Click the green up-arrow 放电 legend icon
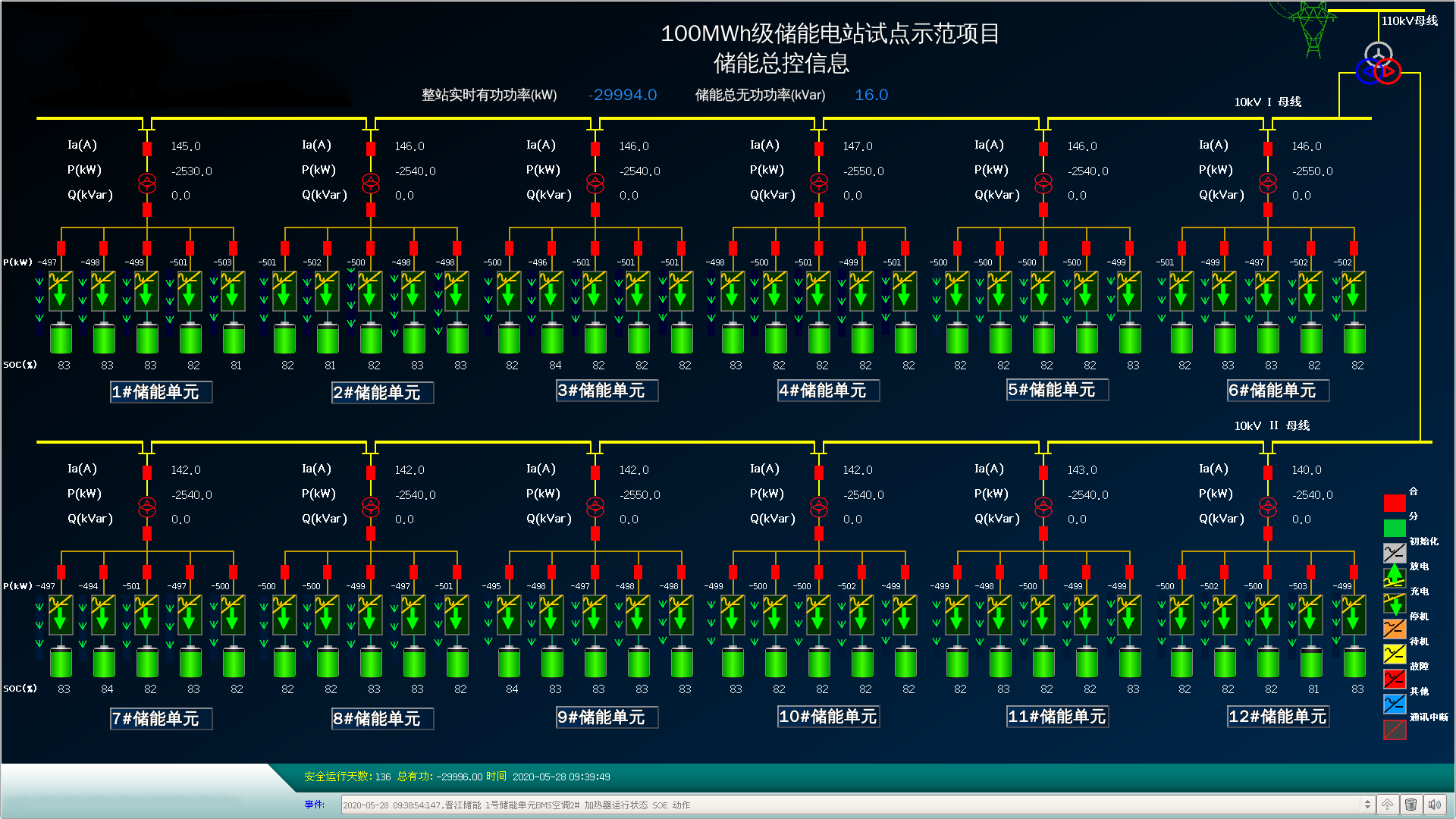The height and width of the screenshot is (819, 1456). pyautogui.click(x=1394, y=576)
